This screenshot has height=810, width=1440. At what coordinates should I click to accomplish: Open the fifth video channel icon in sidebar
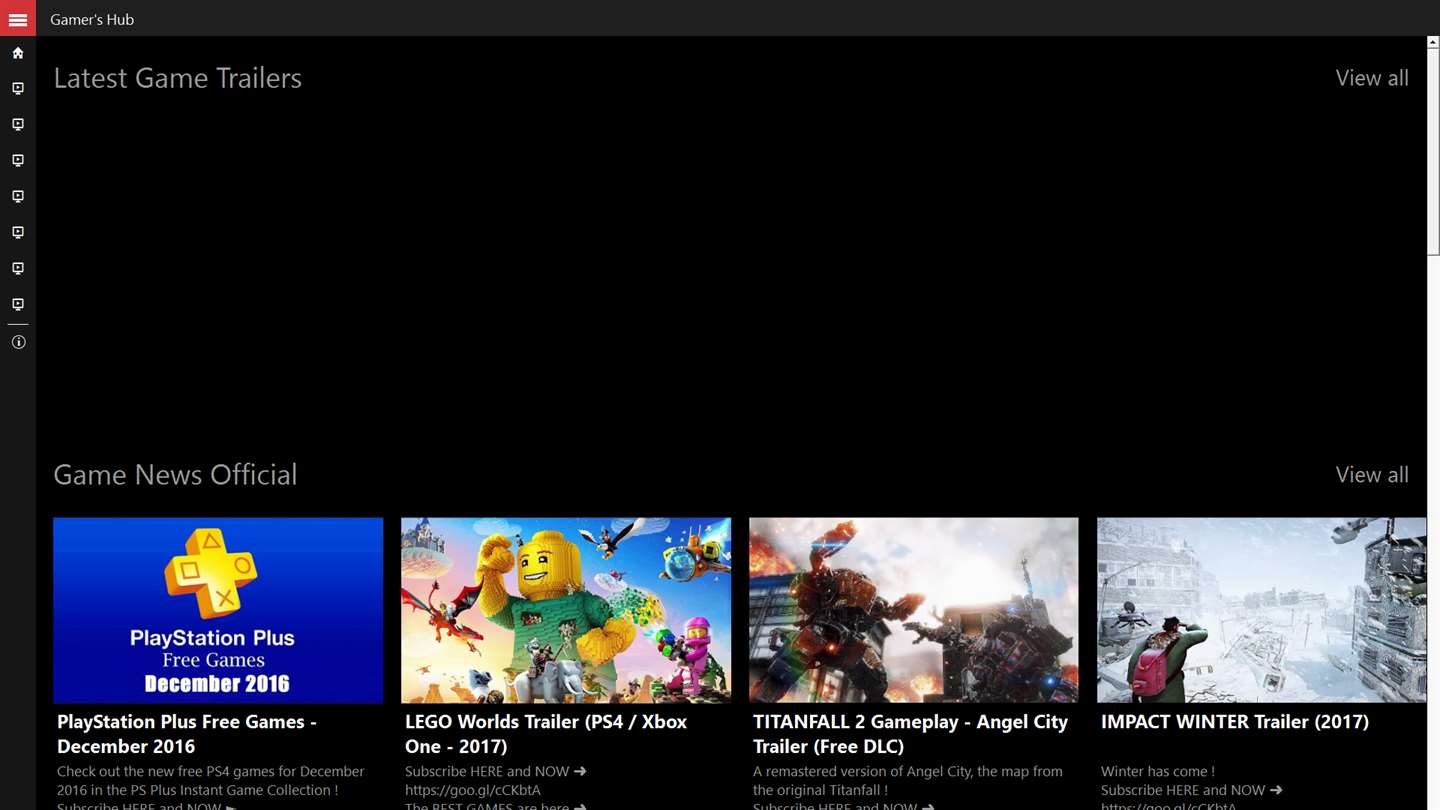[18, 233]
